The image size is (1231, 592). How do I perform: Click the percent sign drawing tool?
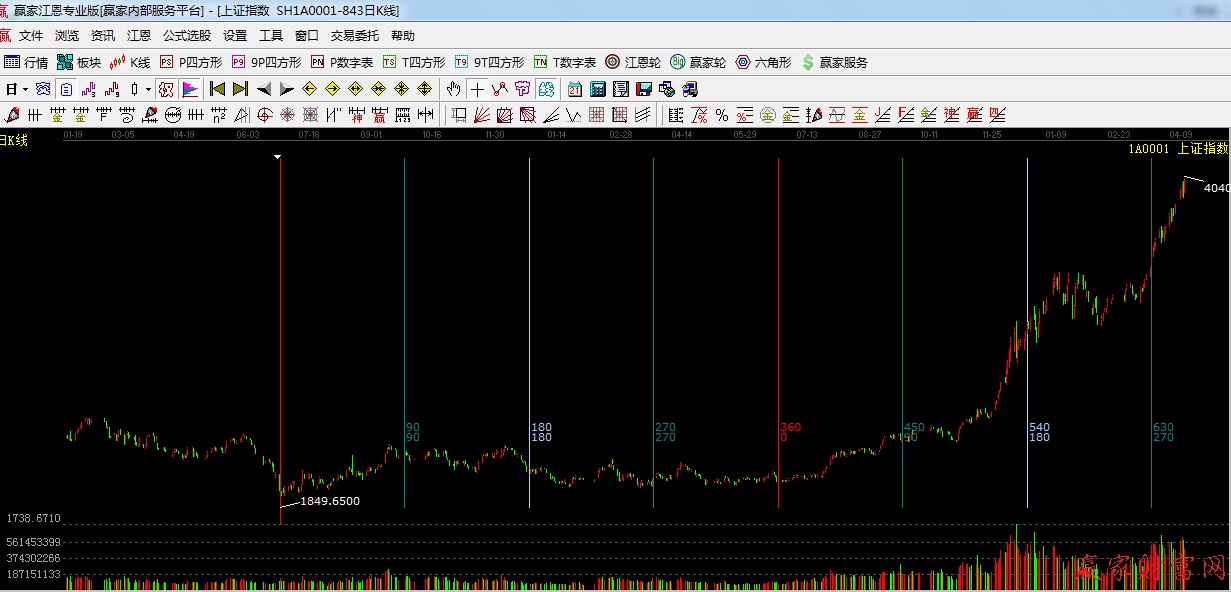(x=721, y=115)
